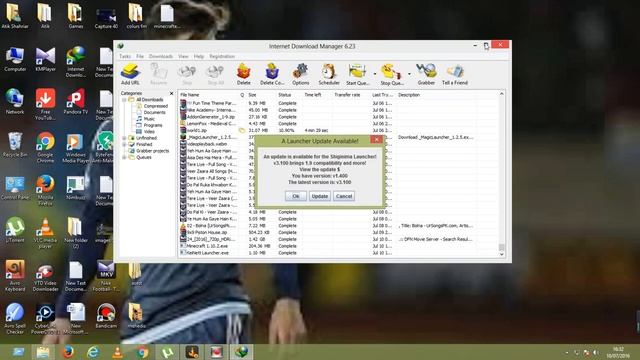Click the Add URL toolbar icon
The width and height of the screenshot is (640, 360).
[x=131, y=74]
